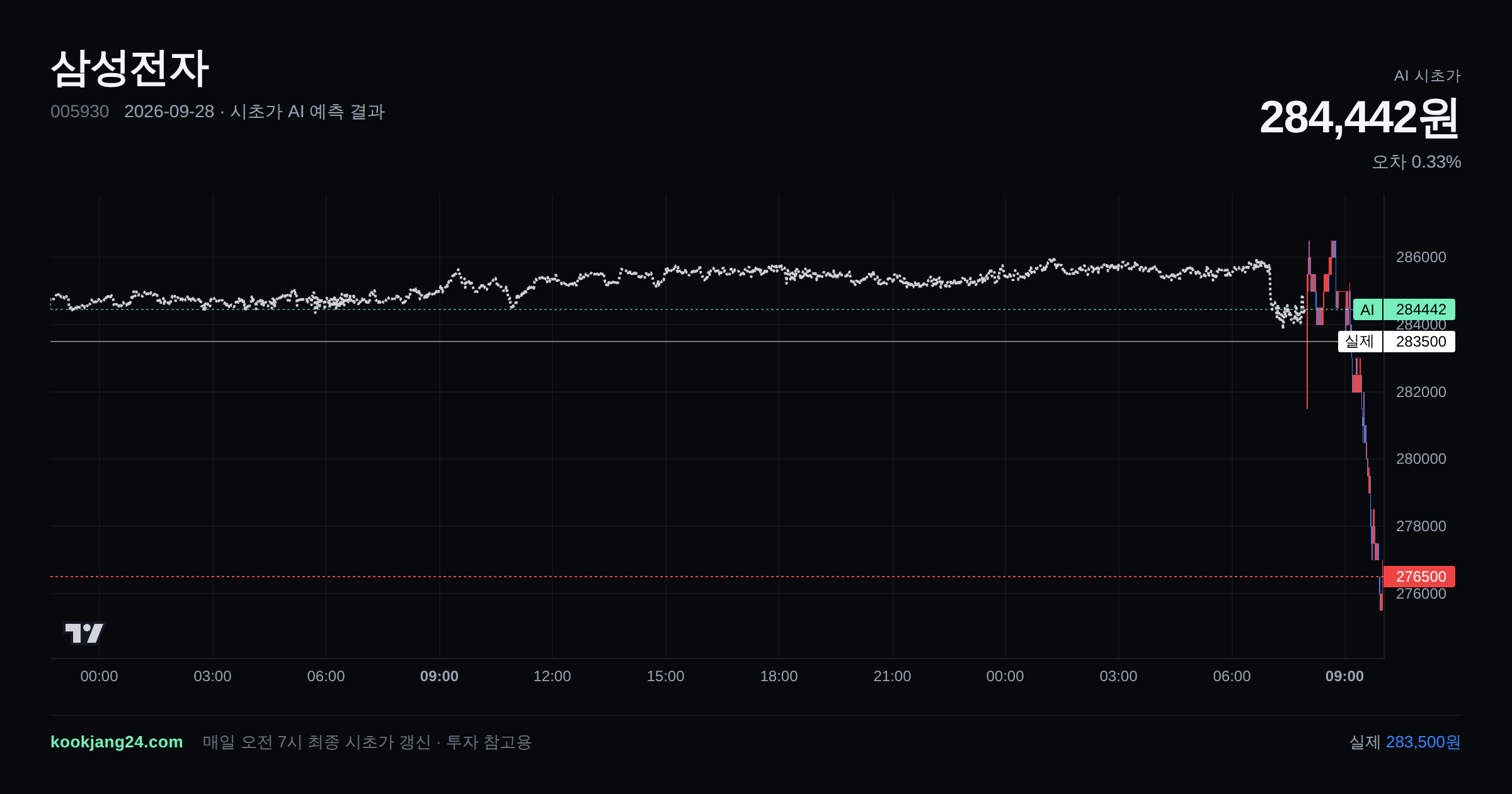Click the 오차 0.33% error text
This screenshot has height=794, width=1512.
coord(1416,162)
